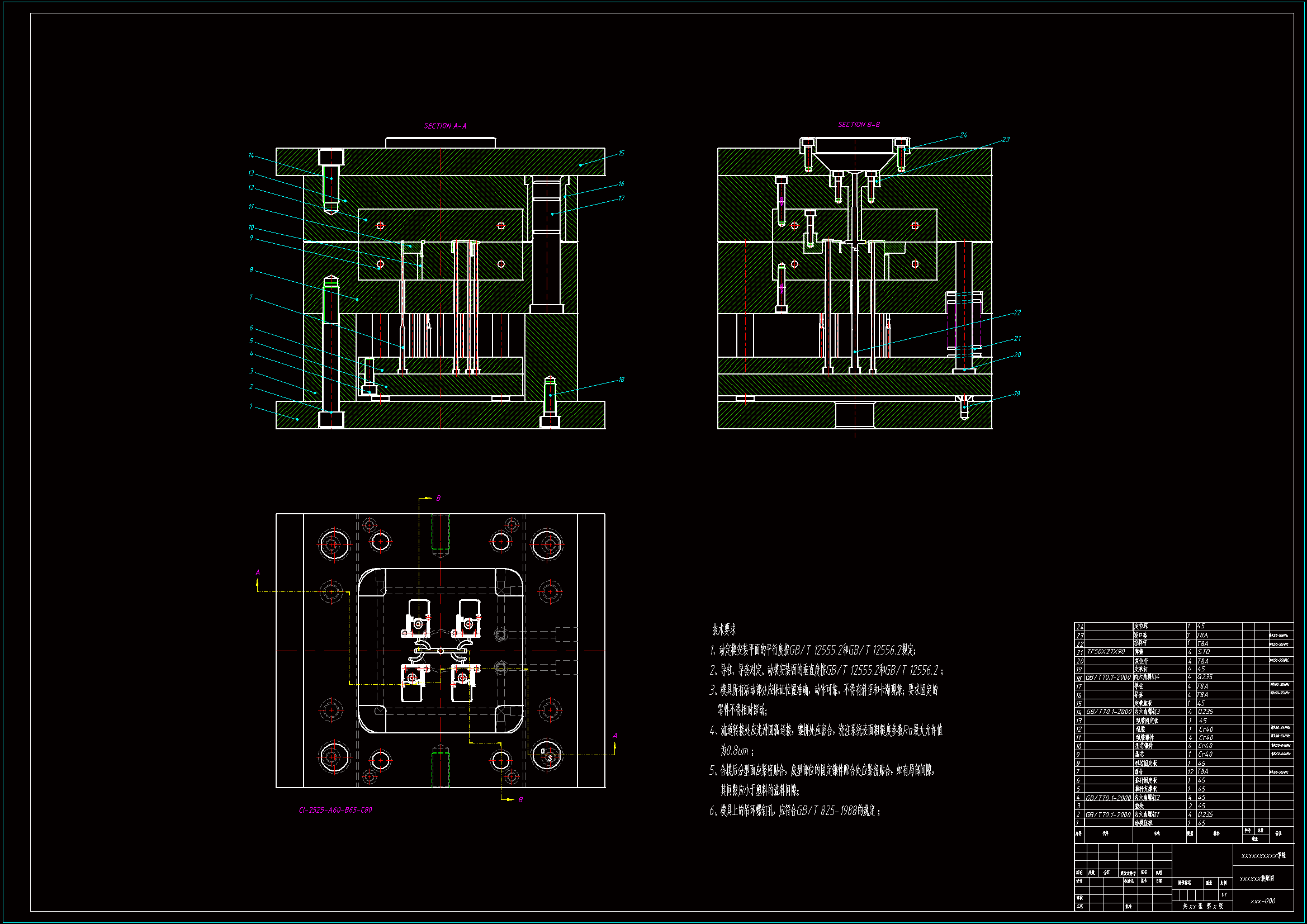The width and height of the screenshot is (1307, 924).
Task: Click callout number 23 in Section B-B
Action: point(1006,139)
